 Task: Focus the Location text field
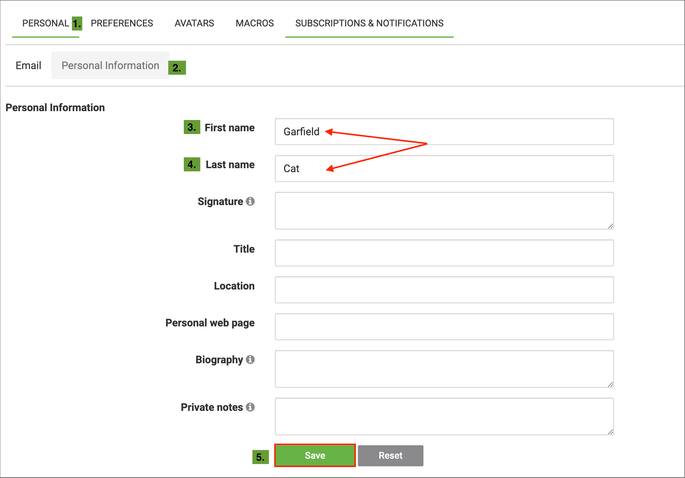coord(443,289)
